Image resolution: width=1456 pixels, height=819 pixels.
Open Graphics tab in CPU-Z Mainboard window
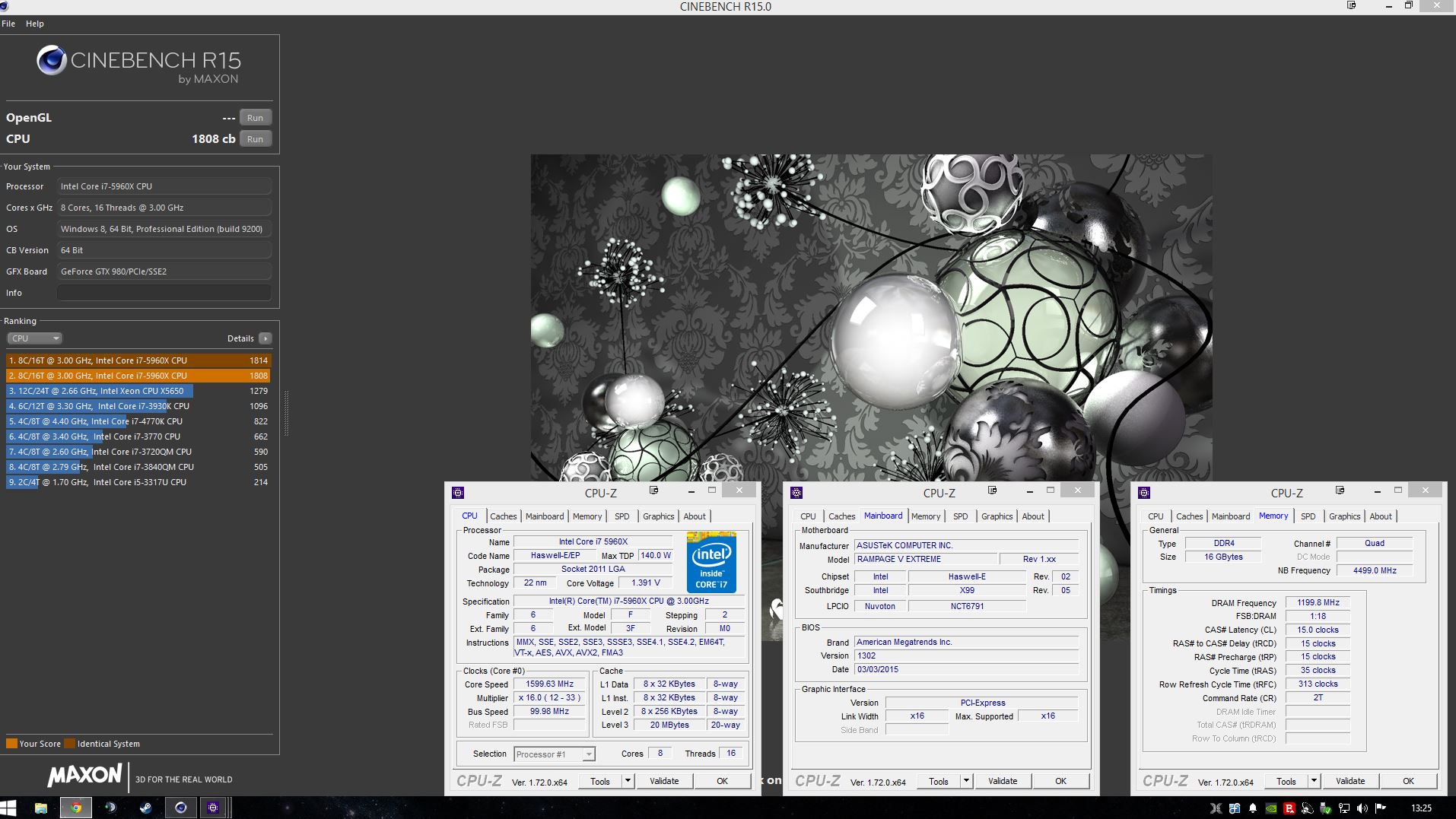click(x=997, y=516)
